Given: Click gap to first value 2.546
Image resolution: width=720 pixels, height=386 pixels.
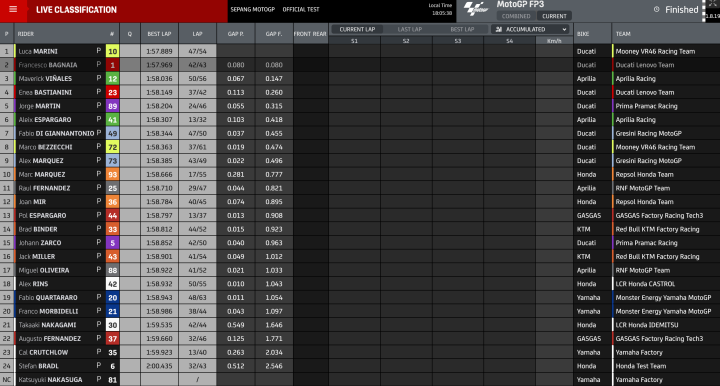Looking at the screenshot, I should pyautogui.click(x=274, y=366).
